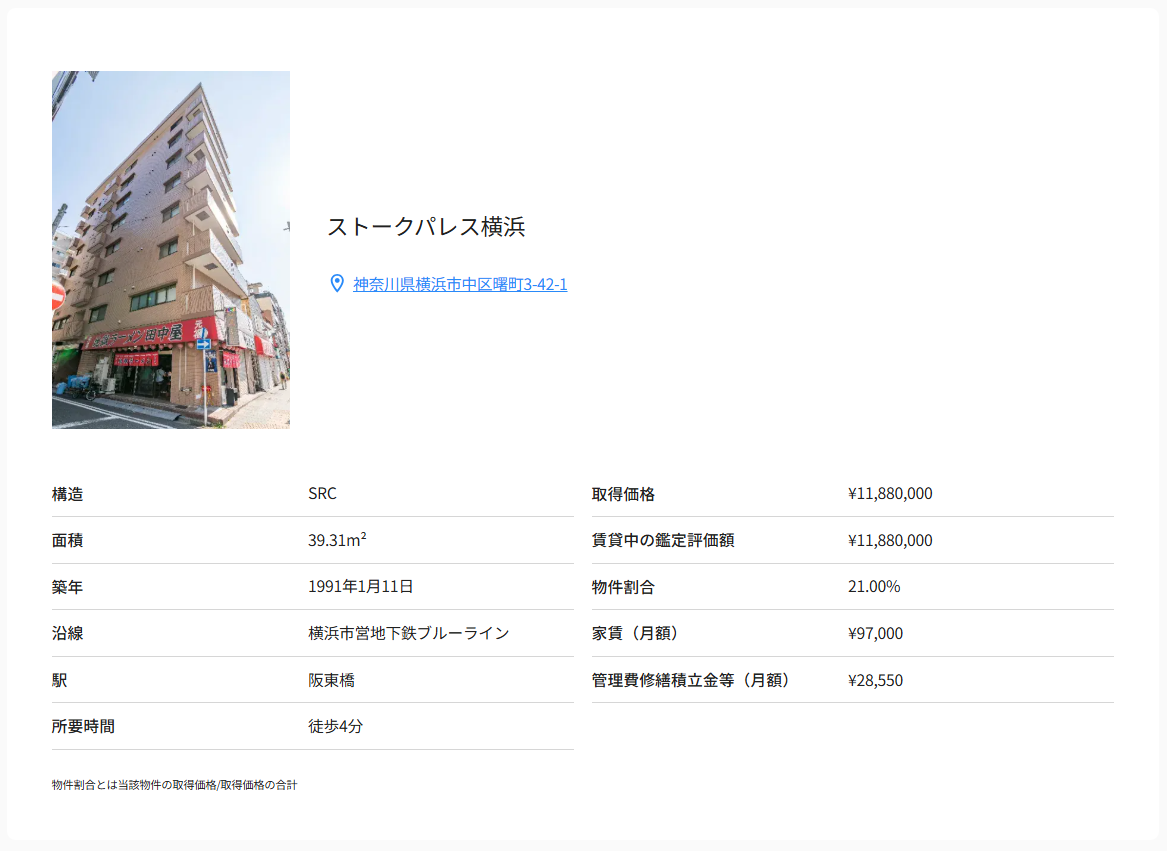Select the ¥11,880,000 value beside 賃貸中の鑑定評価額
The image size is (1167, 851).
tap(890, 541)
